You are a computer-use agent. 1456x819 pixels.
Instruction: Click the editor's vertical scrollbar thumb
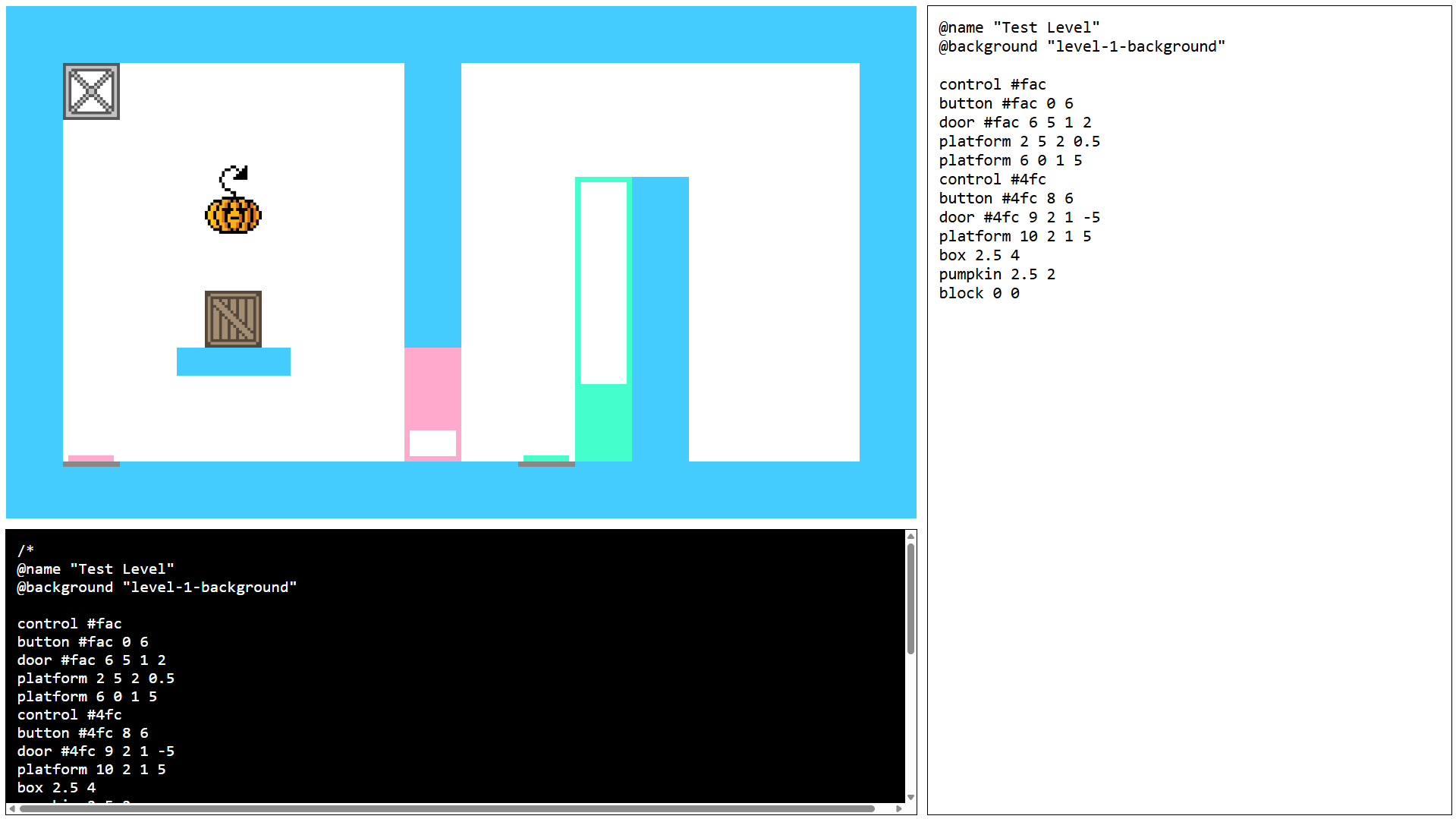(x=910, y=598)
